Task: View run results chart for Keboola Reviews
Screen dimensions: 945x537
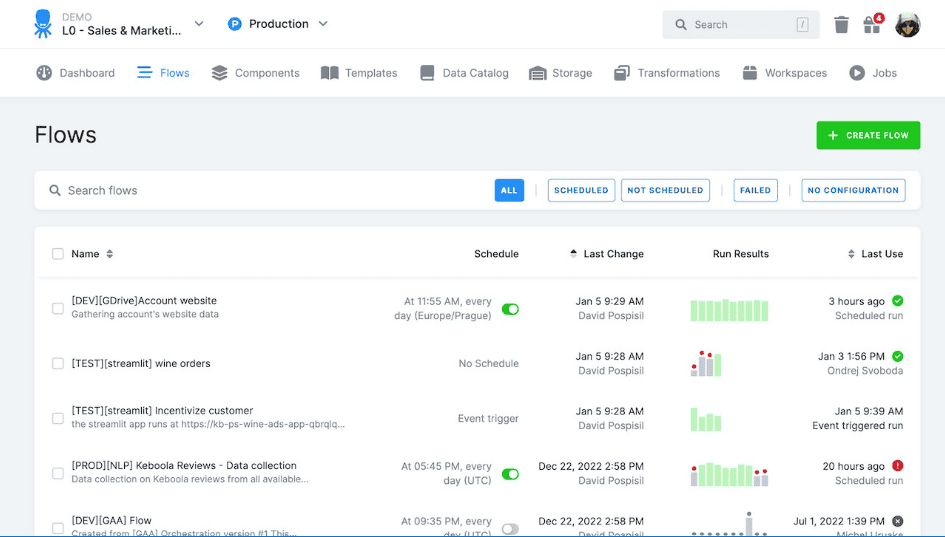Action: tap(729, 475)
